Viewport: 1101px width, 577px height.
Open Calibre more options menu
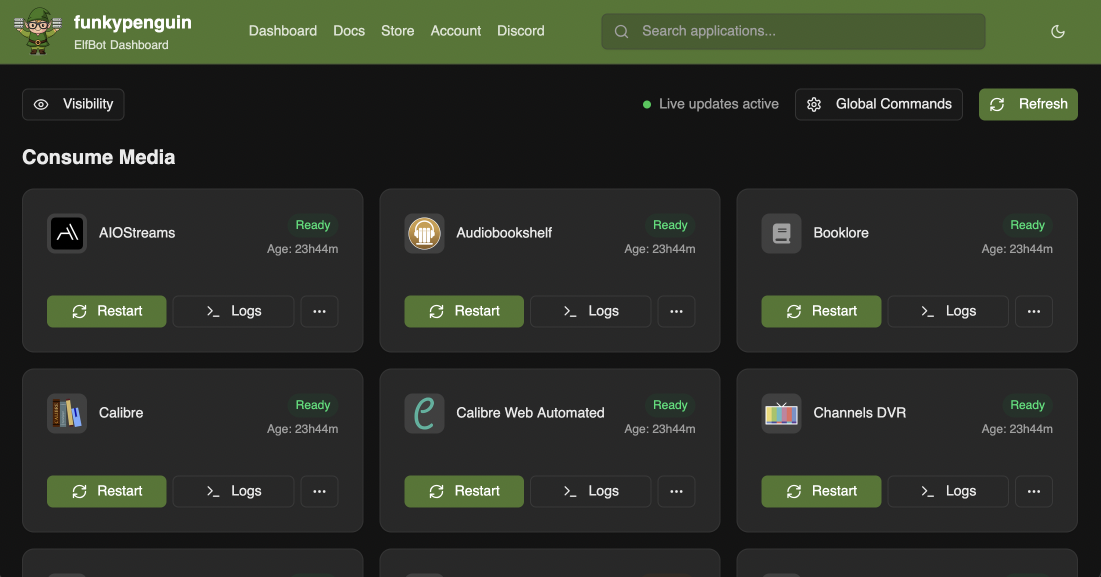(319, 491)
